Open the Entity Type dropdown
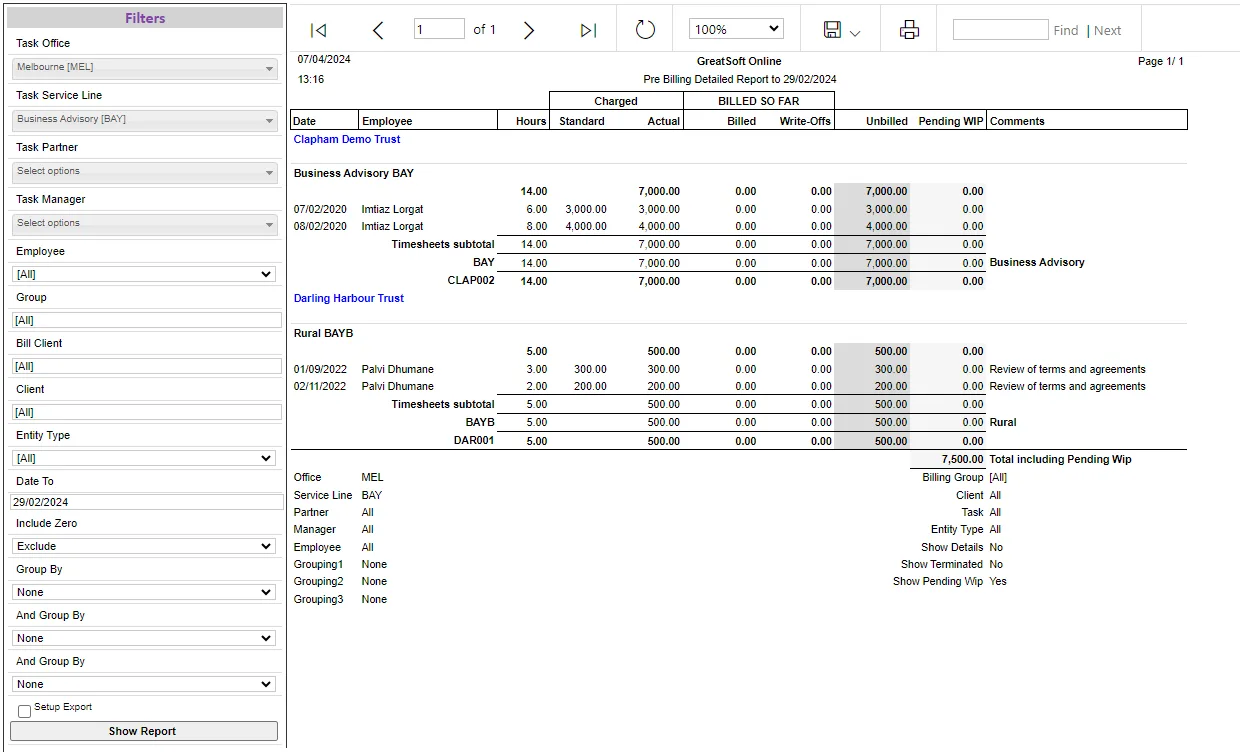Image resolution: width=1240 pixels, height=752 pixels. click(144, 458)
